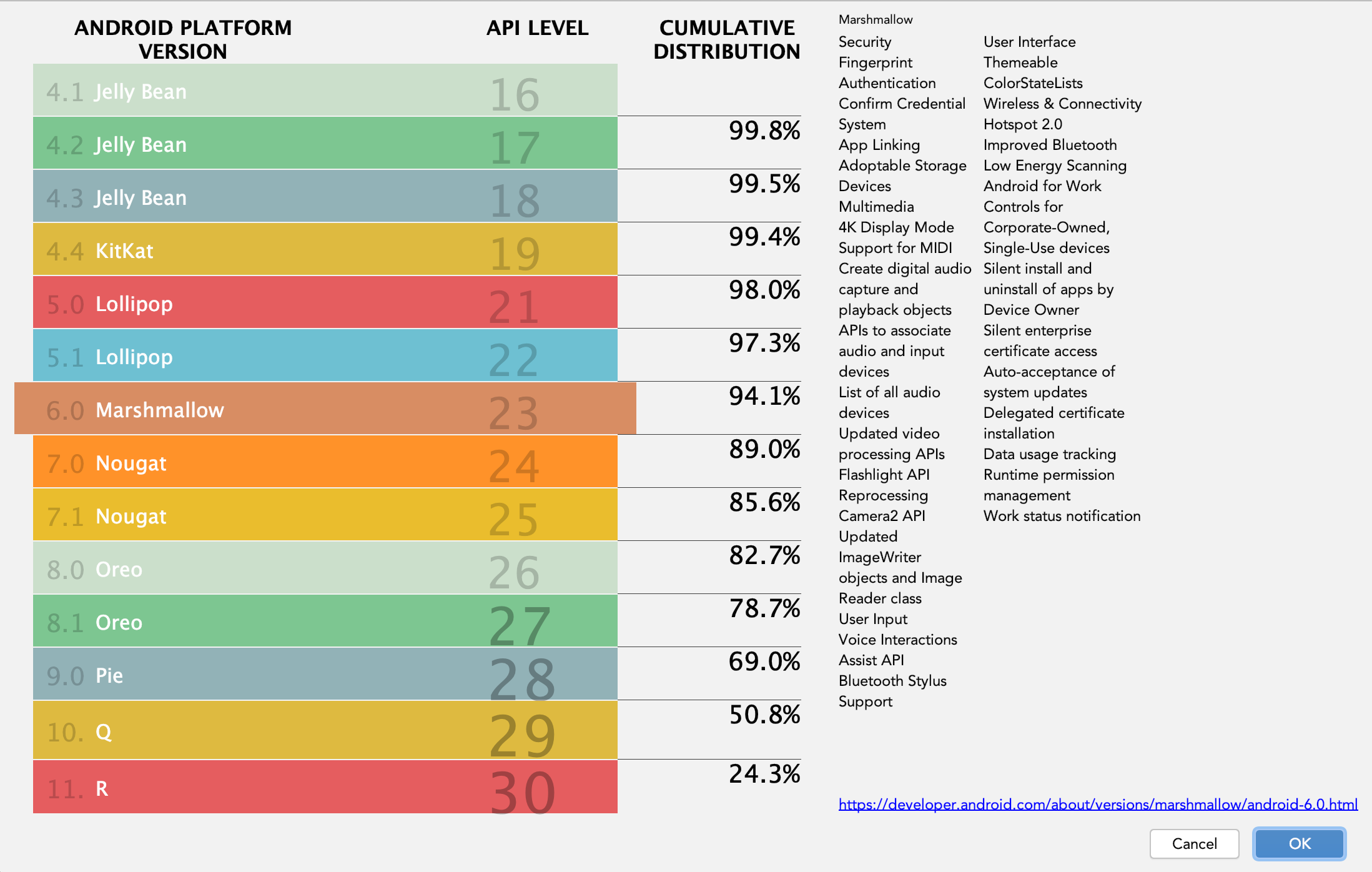Click the OK button

[1299, 844]
